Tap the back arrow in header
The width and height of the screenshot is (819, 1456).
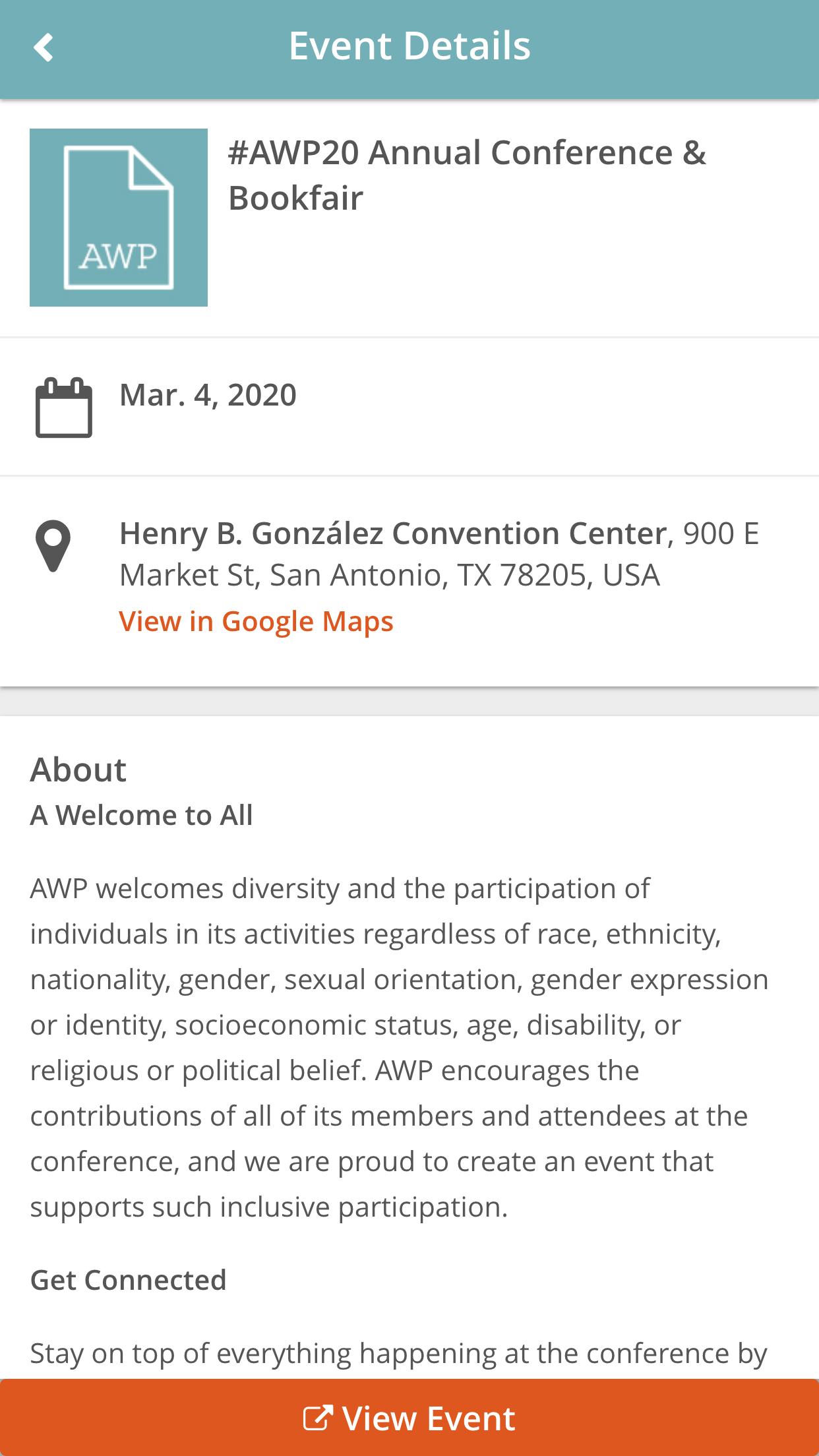click(x=44, y=47)
